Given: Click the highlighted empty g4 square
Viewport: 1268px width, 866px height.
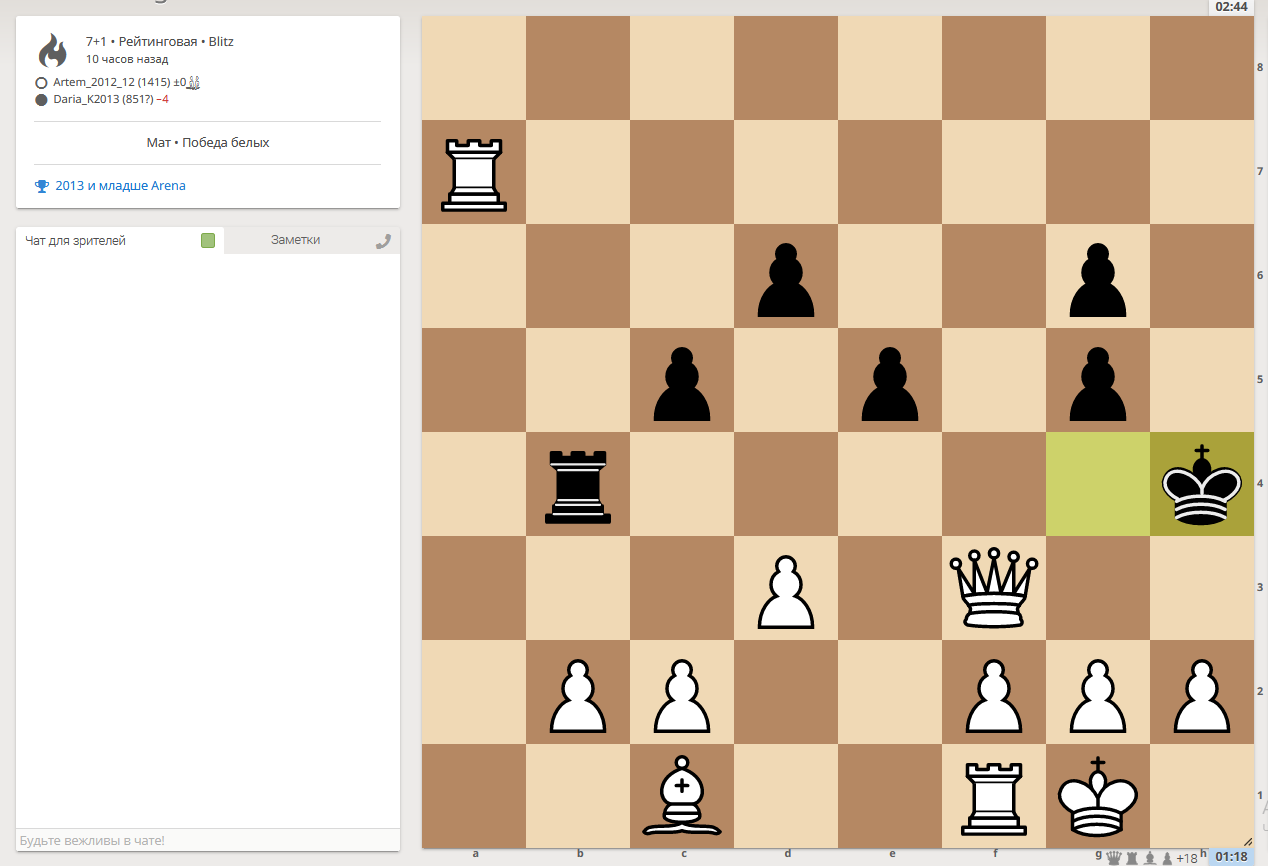Looking at the screenshot, I should pos(1098,484).
